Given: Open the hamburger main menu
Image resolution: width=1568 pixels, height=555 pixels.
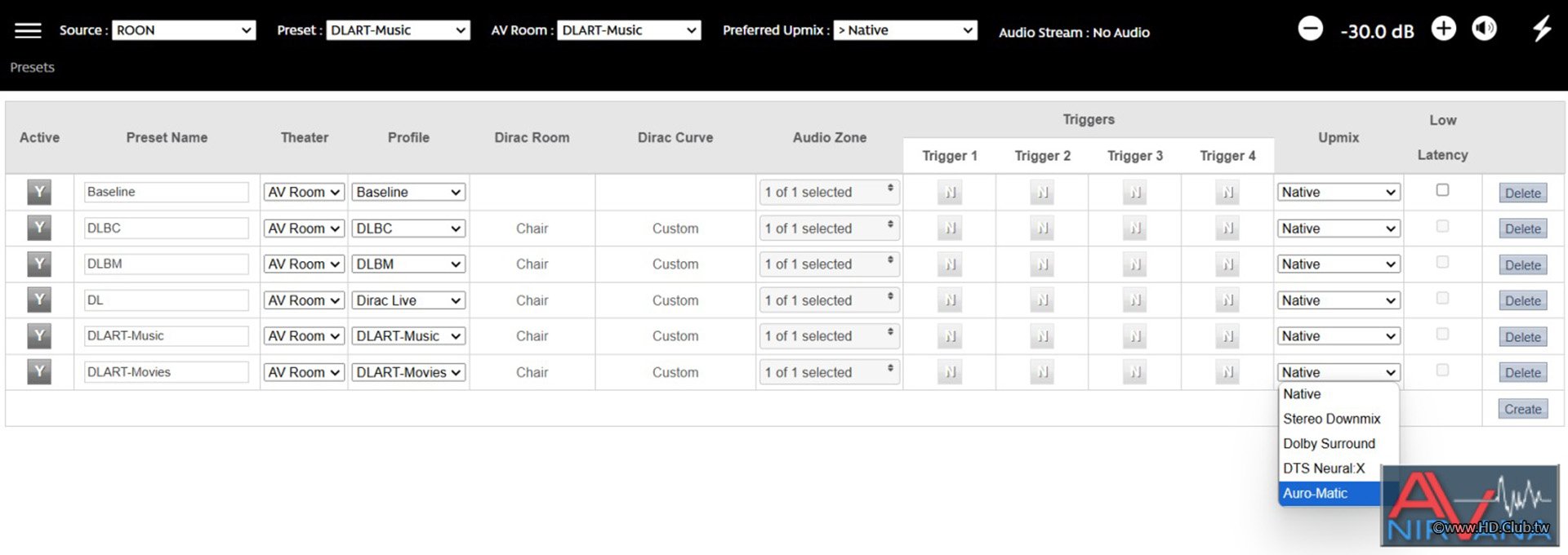Looking at the screenshot, I should click(x=28, y=31).
